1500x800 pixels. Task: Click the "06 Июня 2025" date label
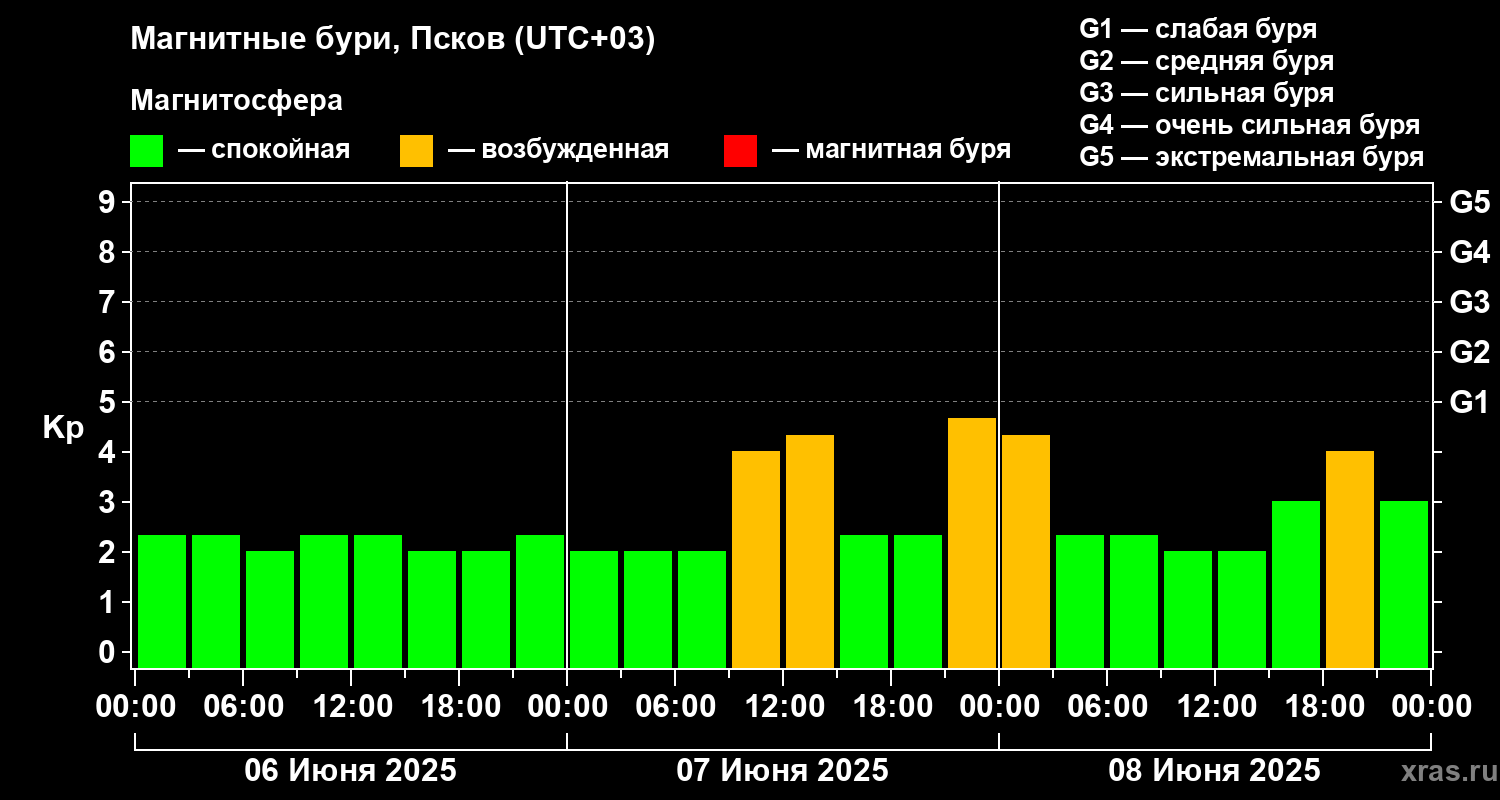tap(351, 771)
